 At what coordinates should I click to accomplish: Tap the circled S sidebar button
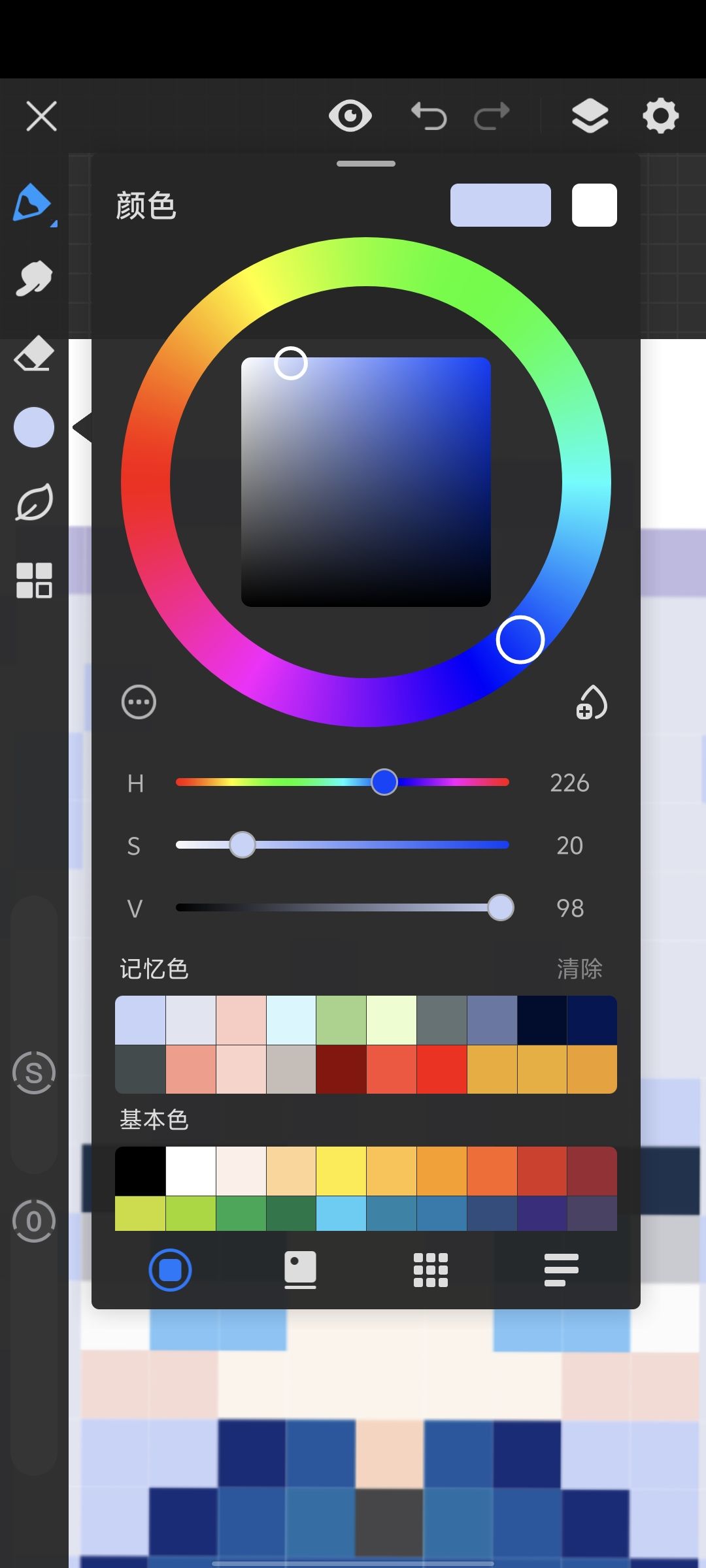pyautogui.click(x=34, y=1072)
